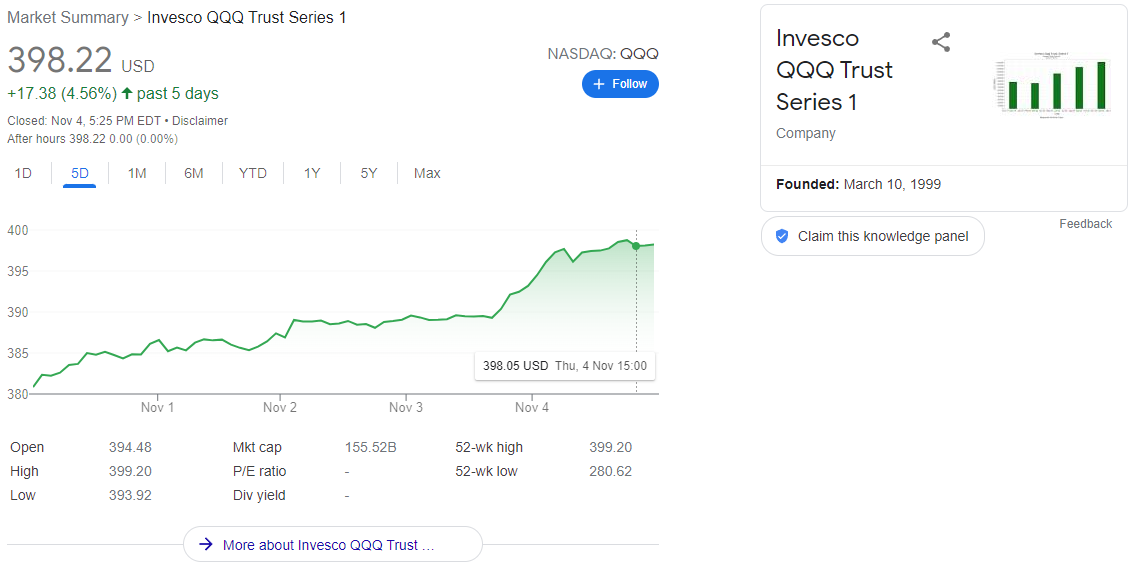
Task: Switch chart to 1M range
Action: click(137, 173)
